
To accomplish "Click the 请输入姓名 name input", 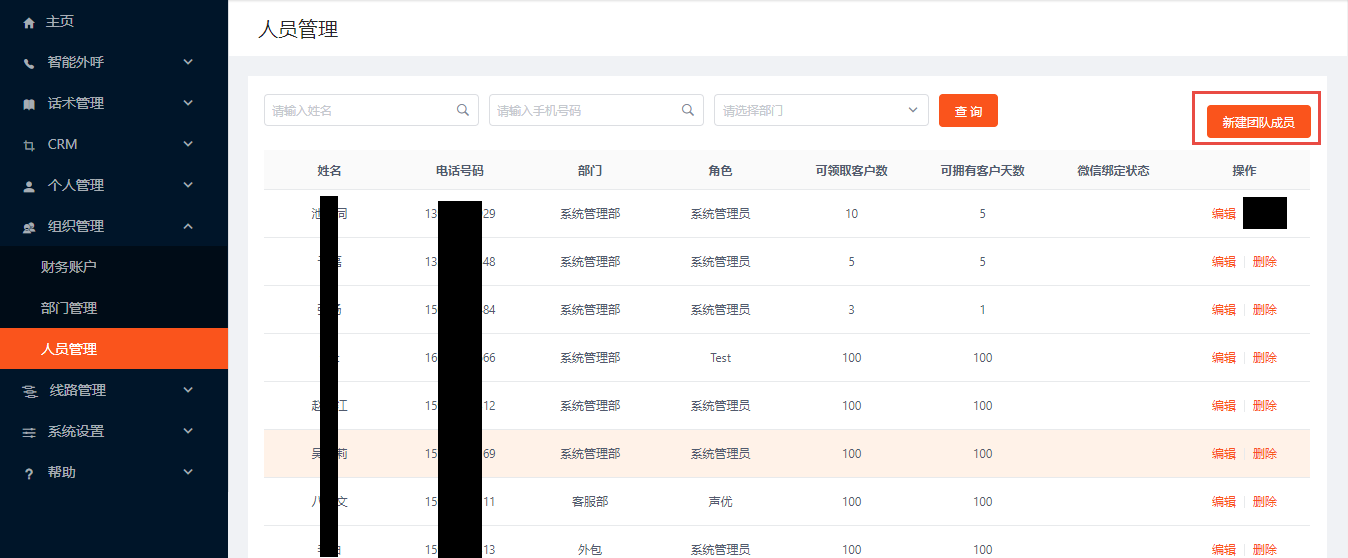I will (x=371, y=110).
